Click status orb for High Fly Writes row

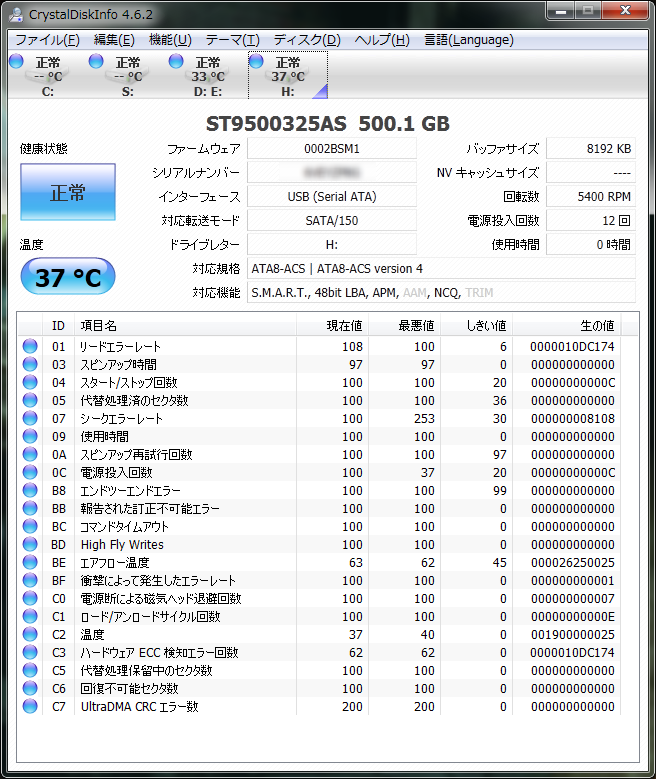[30, 544]
